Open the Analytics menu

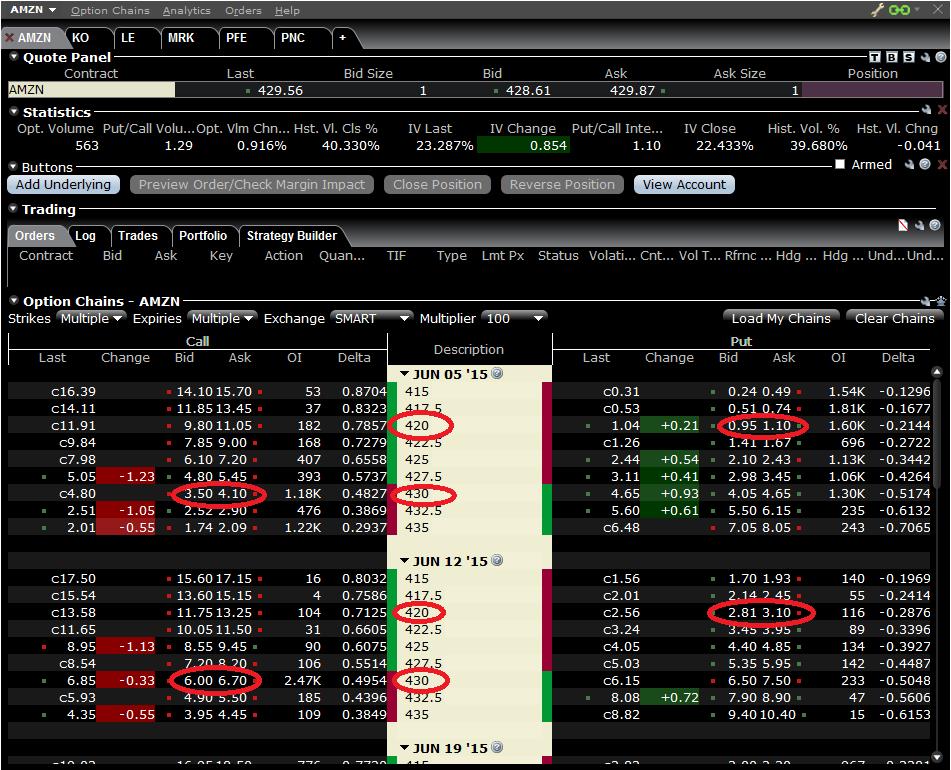[186, 10]
